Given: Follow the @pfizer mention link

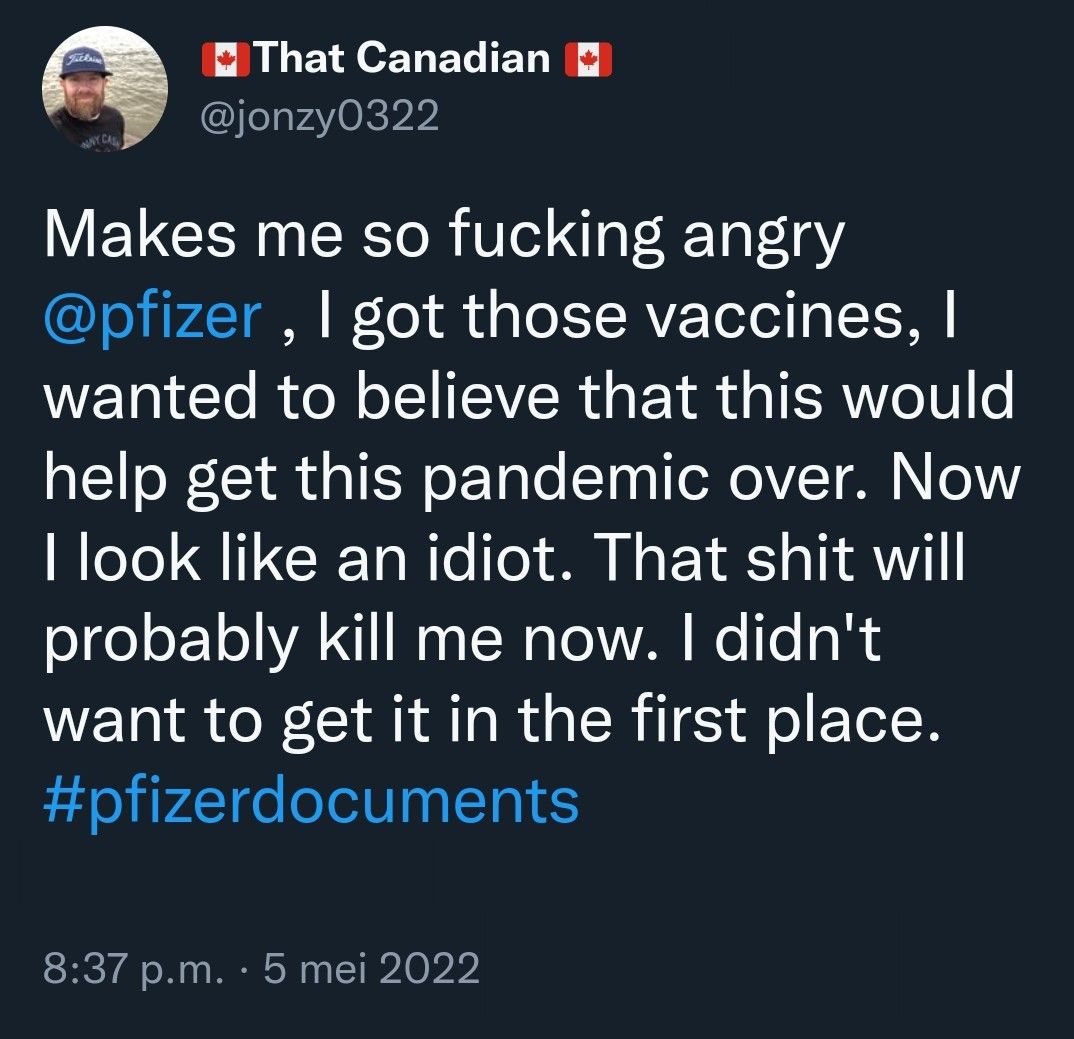Looking at the screenshot, I should coord(153,319).
